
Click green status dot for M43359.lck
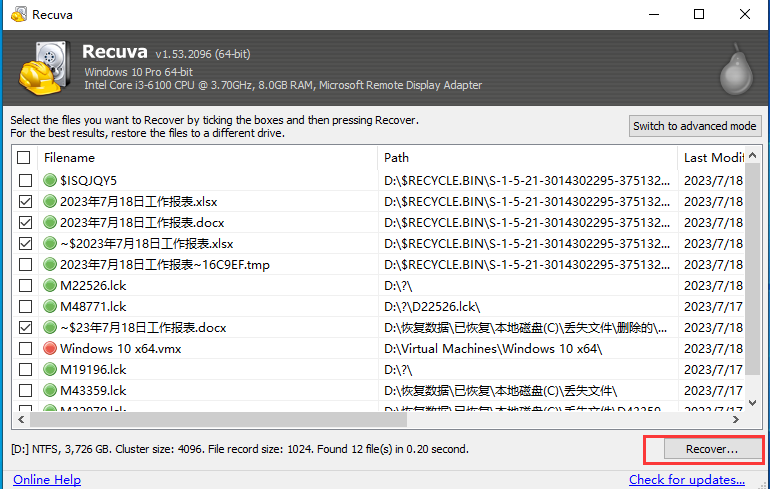(50, 390)
